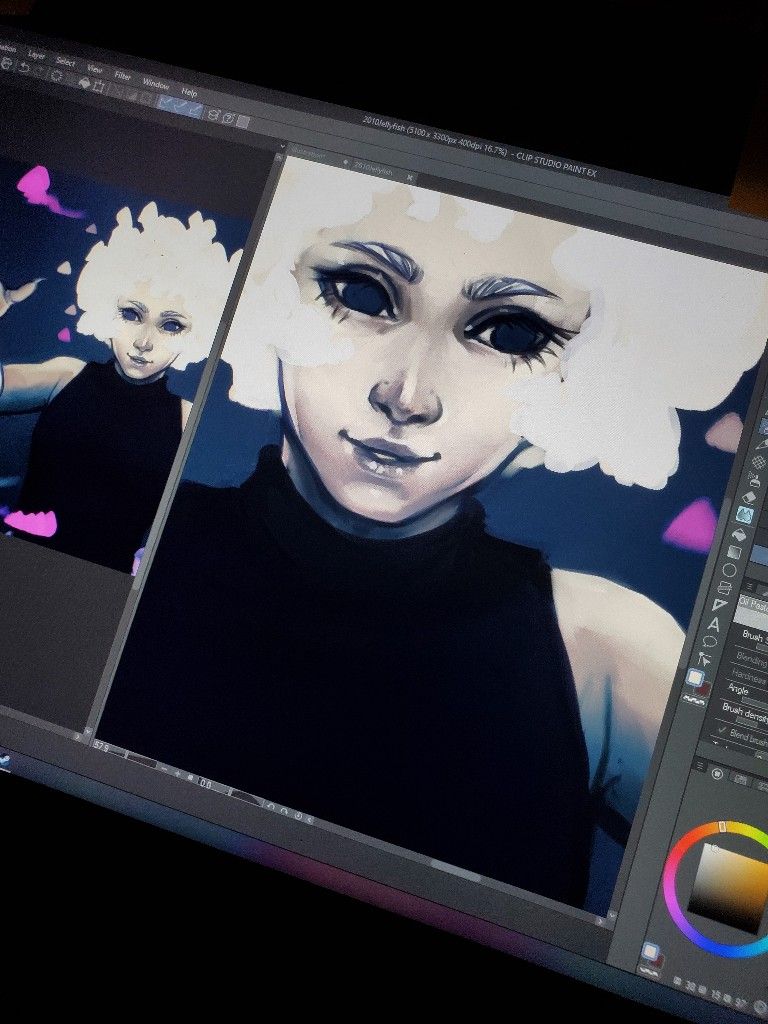This screenshot has height=1024, width=768.
Task: Select the Gradient tool
Action: click(x=734, y=552)
